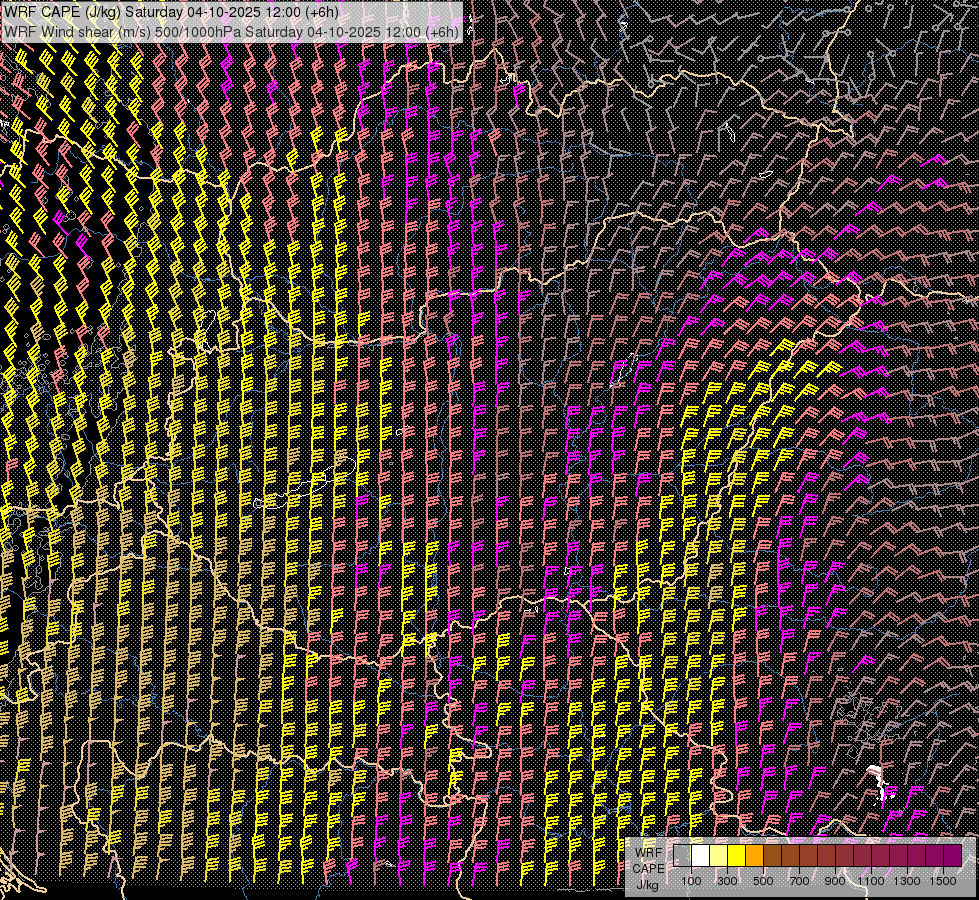Click the white CAPE patch on map

(x=877, y=775)
